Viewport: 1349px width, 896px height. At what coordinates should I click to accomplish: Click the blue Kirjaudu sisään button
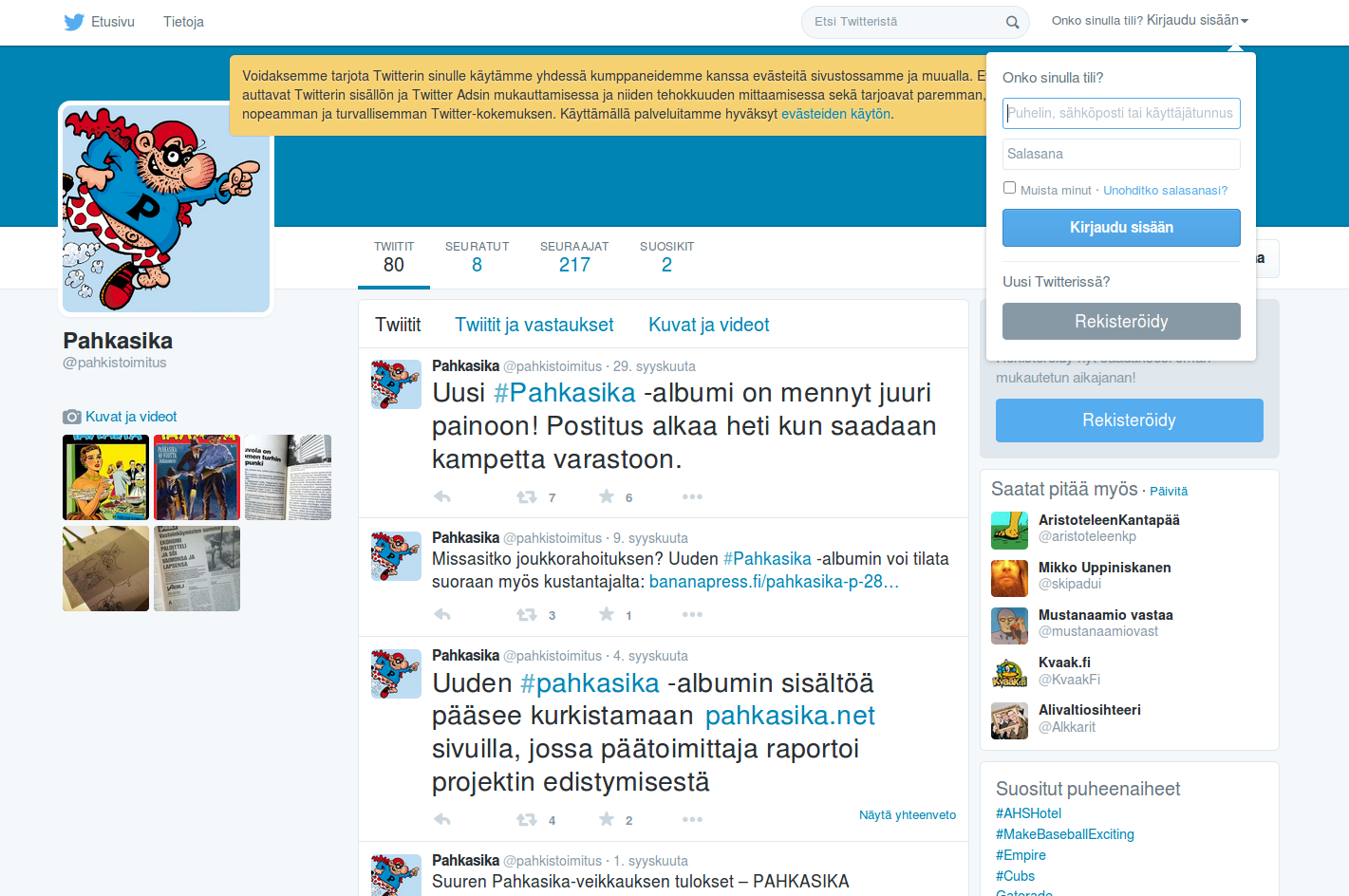[x=1121, y=228]
